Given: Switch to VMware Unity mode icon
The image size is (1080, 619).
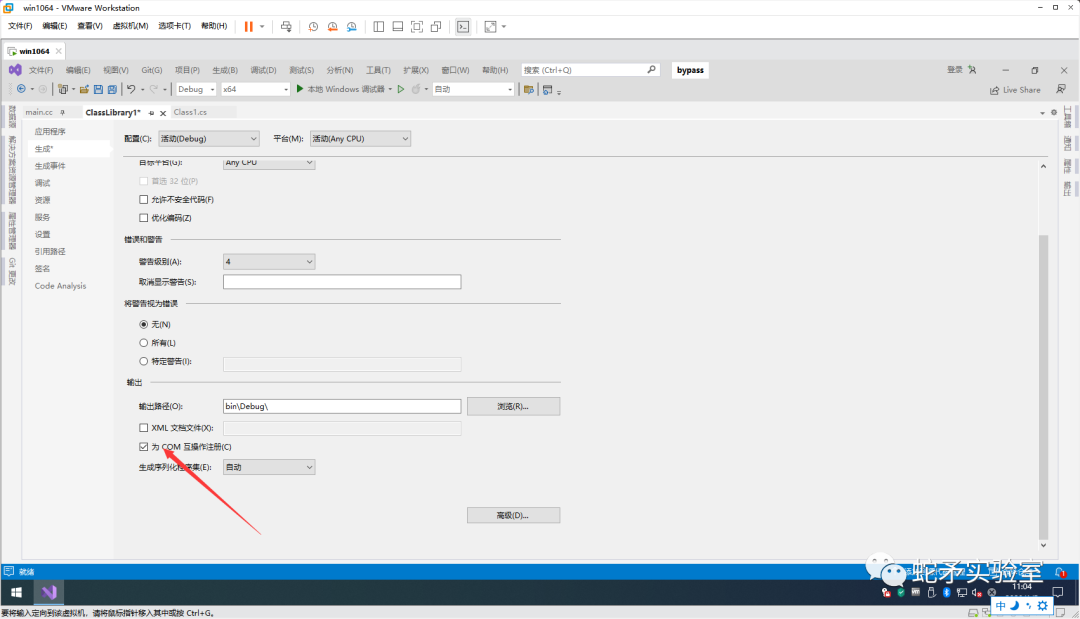Looking at the screenshot, I should (436, 26).
